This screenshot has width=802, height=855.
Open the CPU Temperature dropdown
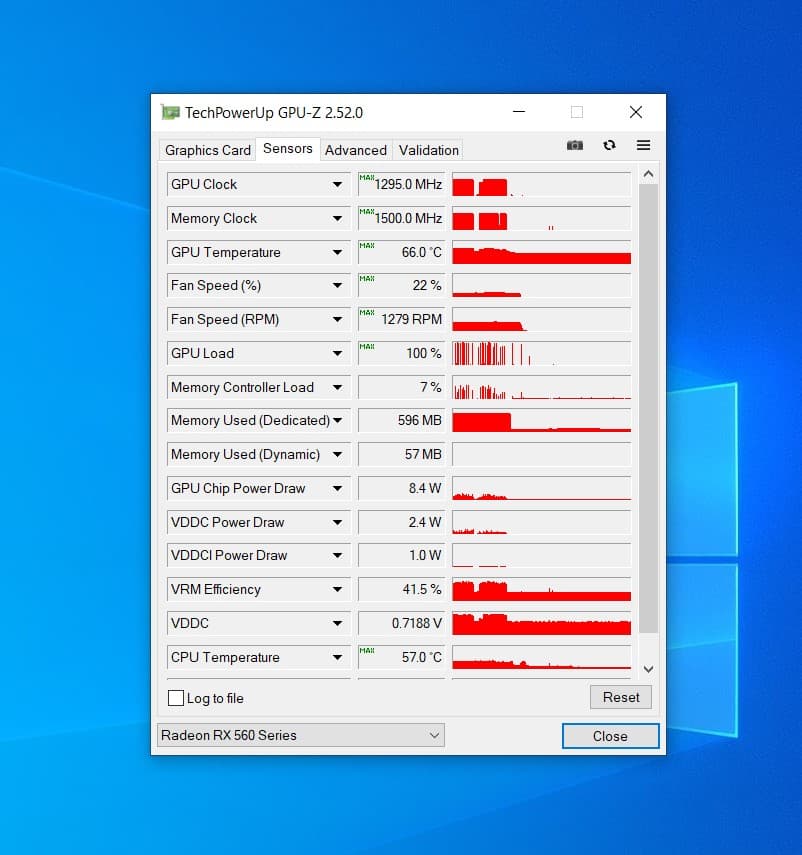337,657
